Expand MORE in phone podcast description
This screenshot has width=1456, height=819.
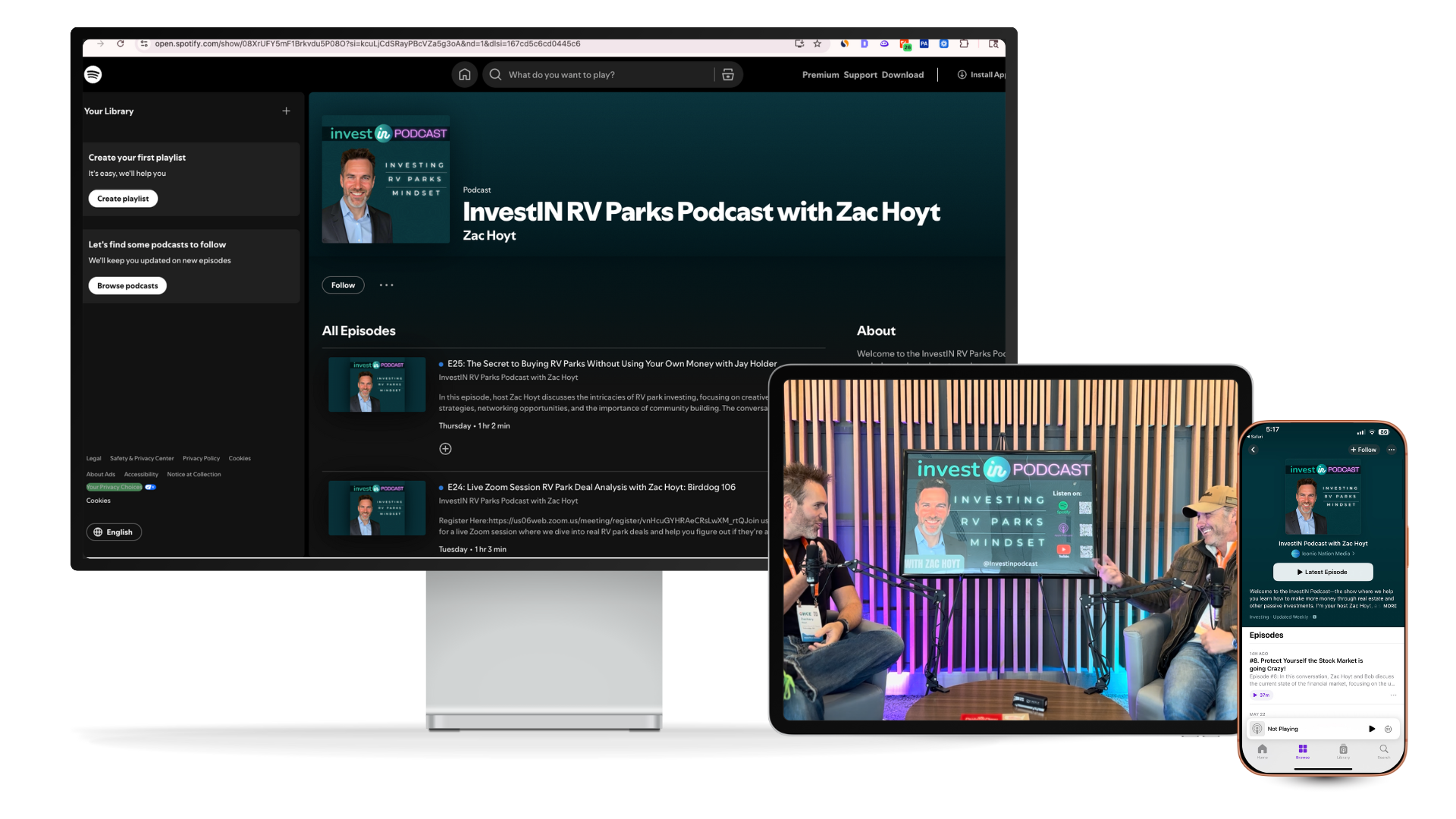coord(1389,606)
